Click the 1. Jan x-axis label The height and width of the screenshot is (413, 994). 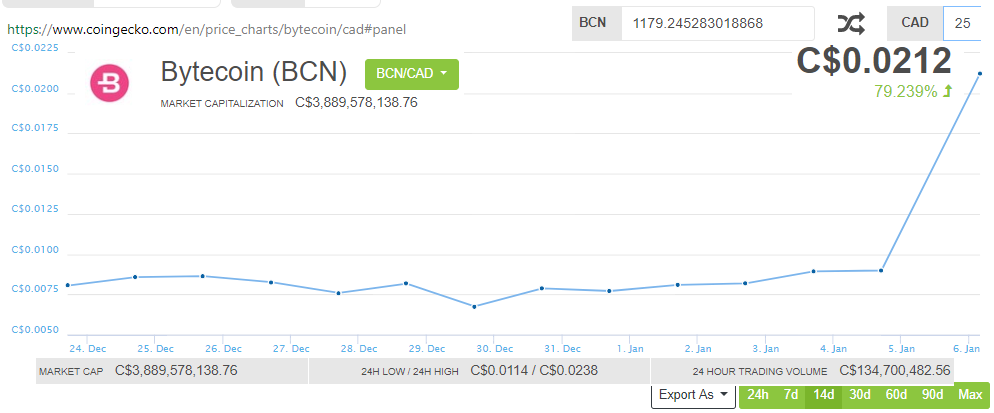tap(630, 348)
